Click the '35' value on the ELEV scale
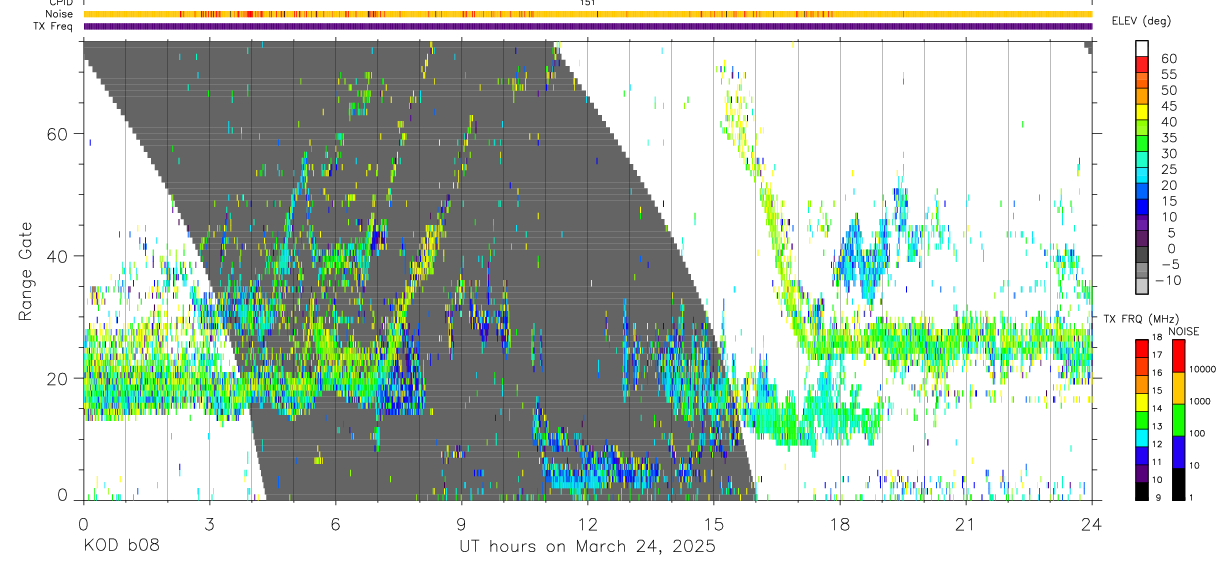The image size is (1228, 567). 1168,138
